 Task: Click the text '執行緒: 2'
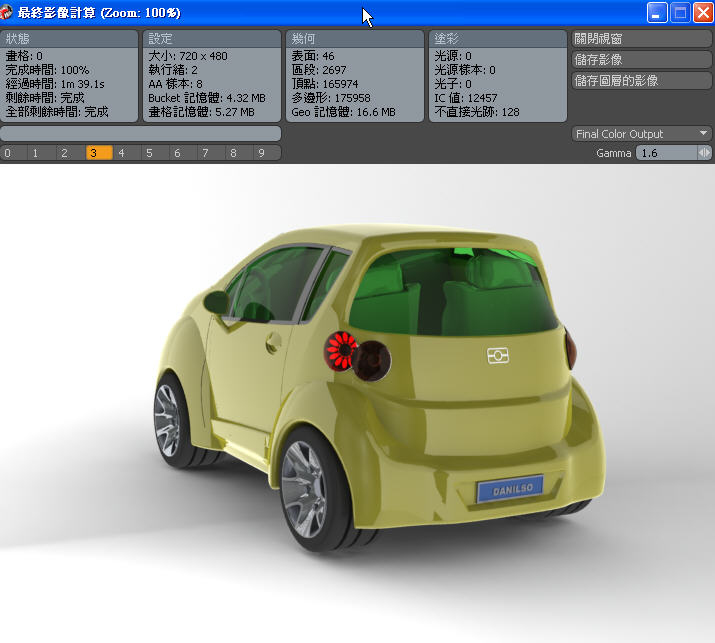point(173,70)
